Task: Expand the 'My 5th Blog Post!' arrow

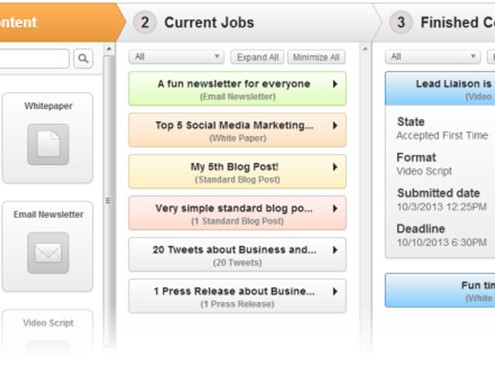Action: [x=335, y=167]
